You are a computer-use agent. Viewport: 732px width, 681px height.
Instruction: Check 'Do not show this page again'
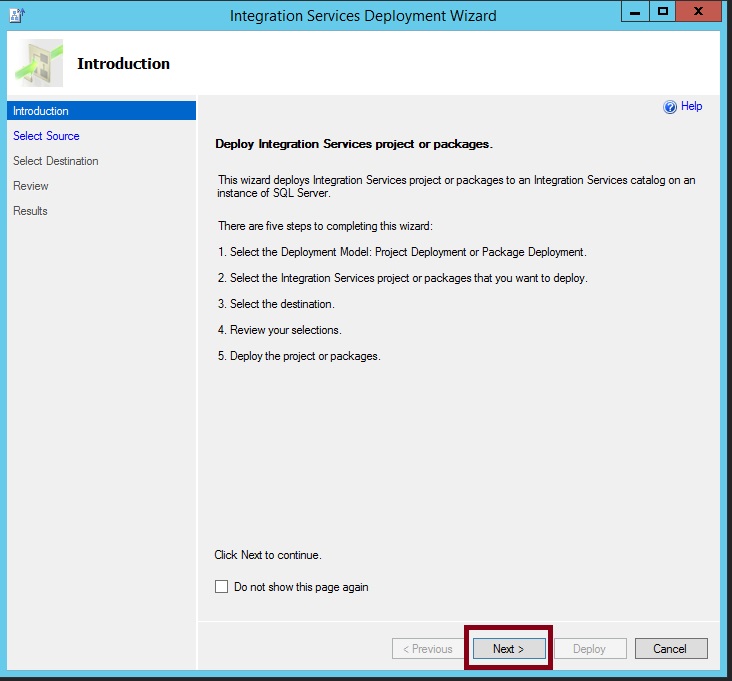(221, 586)
